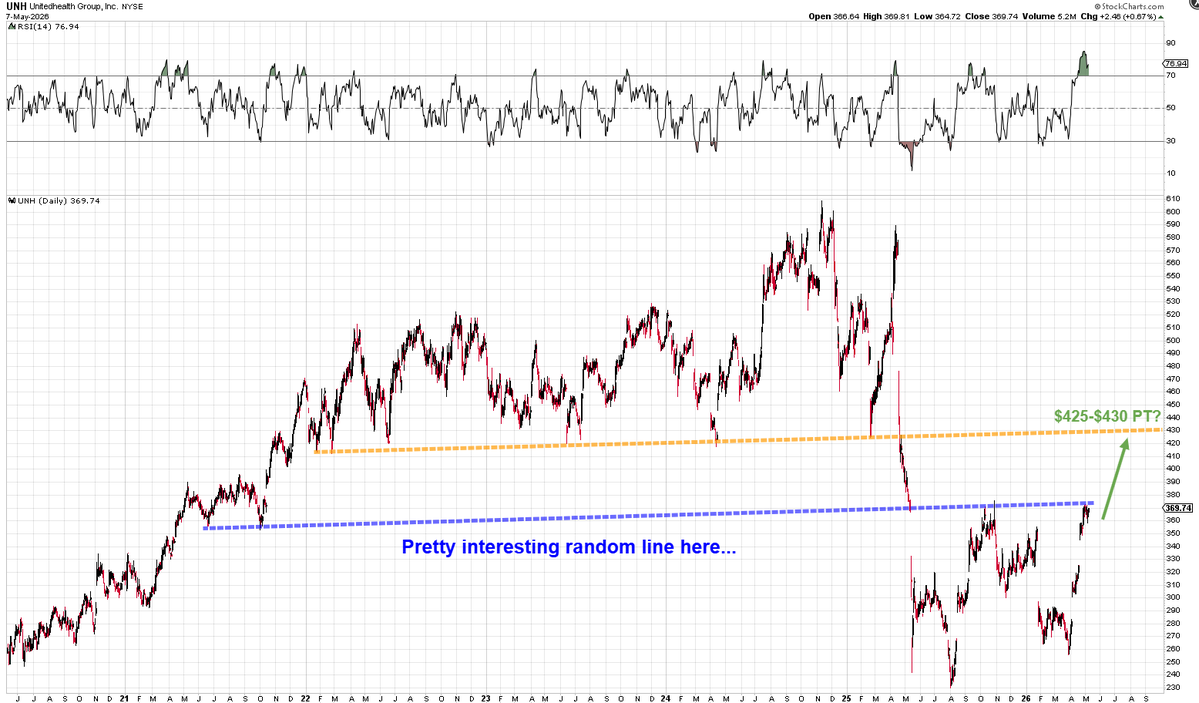Click the 7-May-2026 date label
Screen dimensions: 1199x703
[28, 16]
